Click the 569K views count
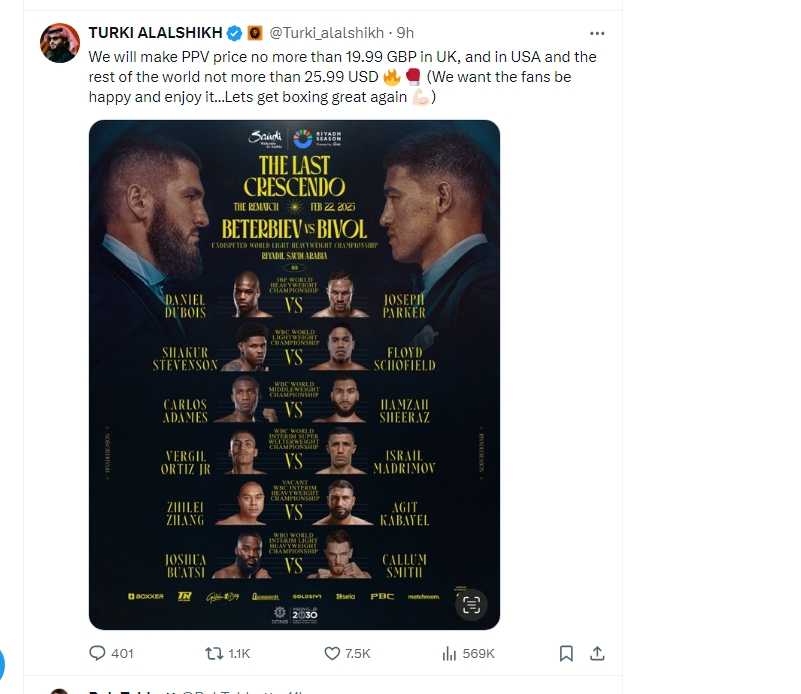 click(479, 654)
